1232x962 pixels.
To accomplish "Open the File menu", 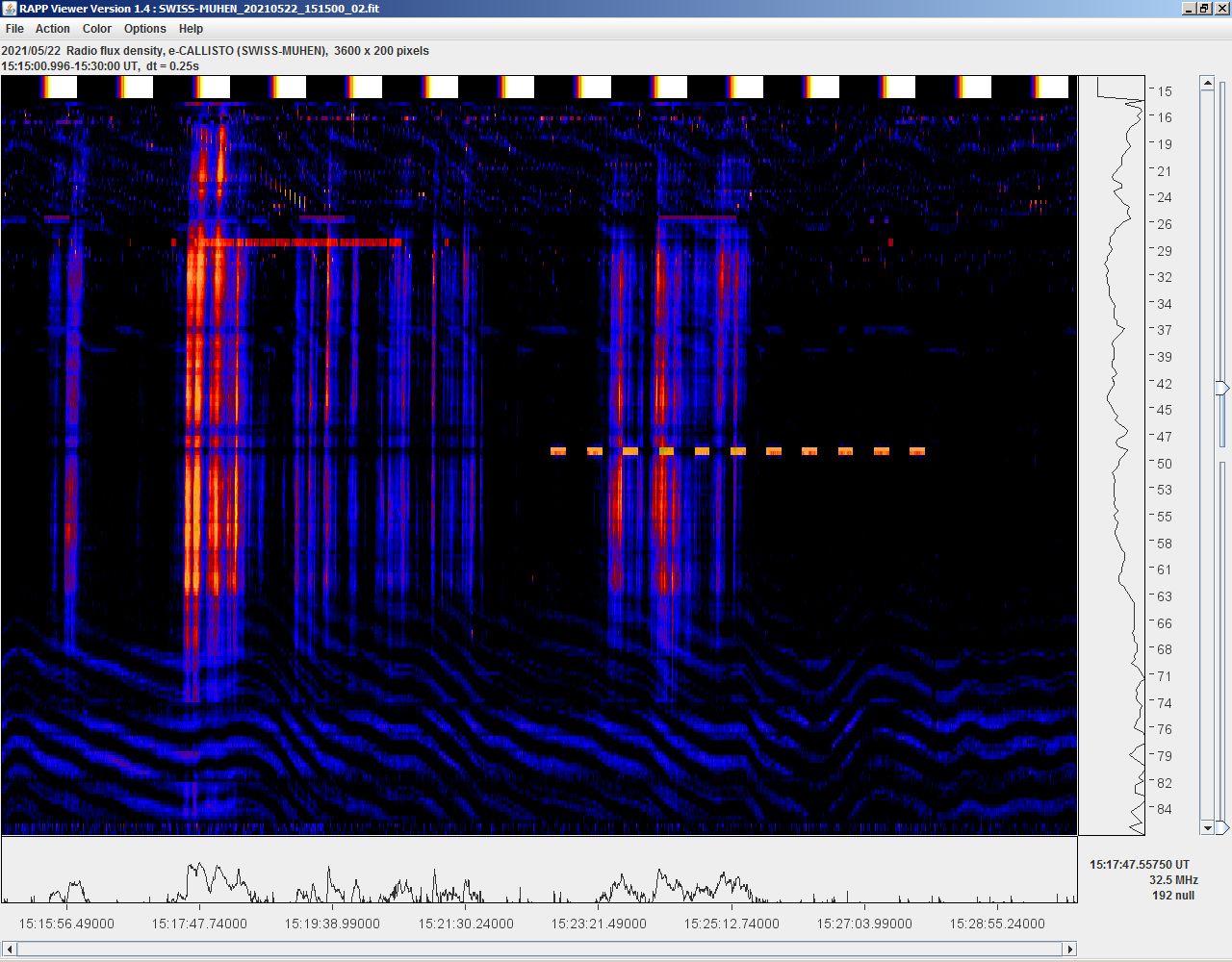I will pyautogui.click(x=14, y=29).
